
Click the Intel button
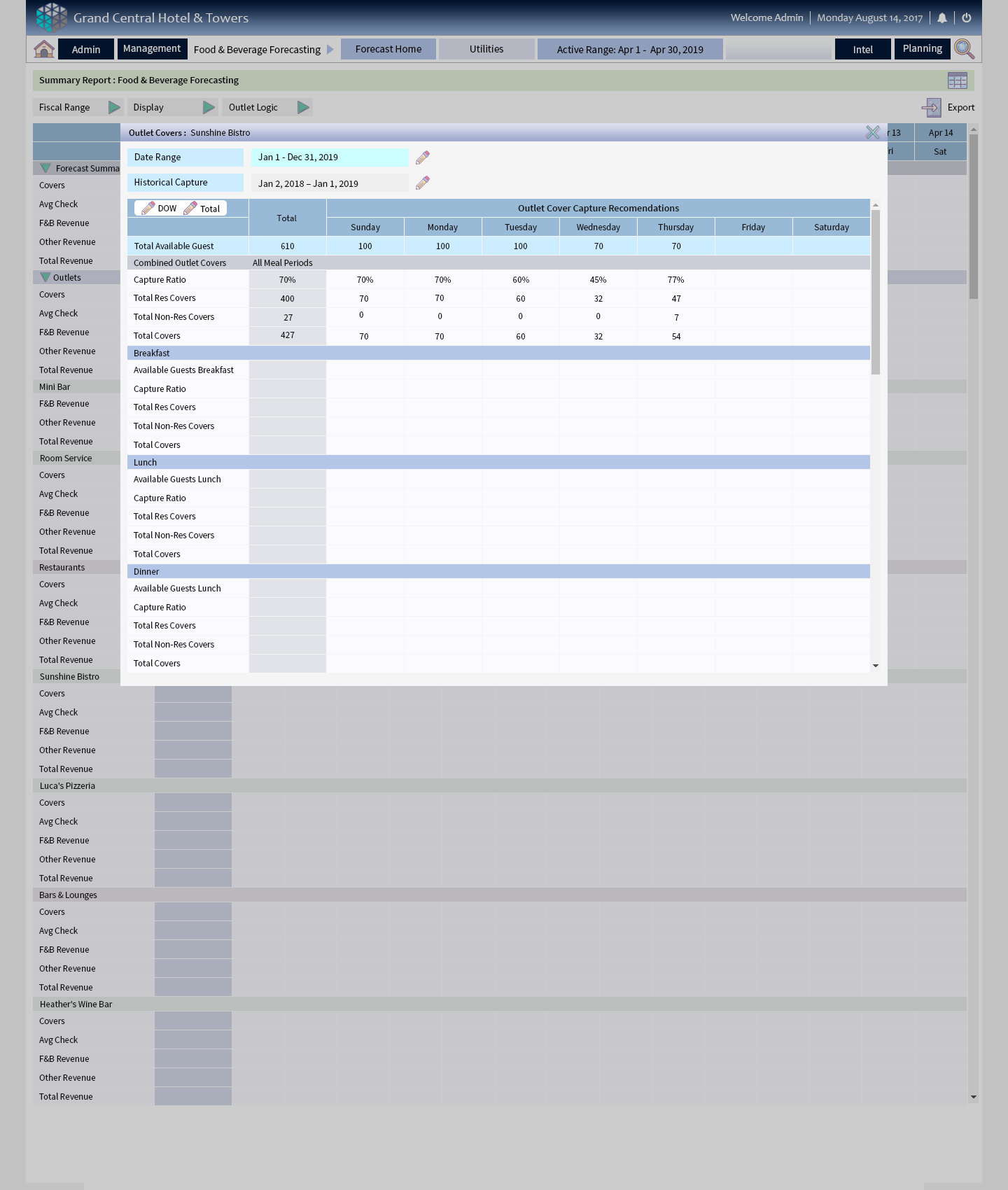862,50
